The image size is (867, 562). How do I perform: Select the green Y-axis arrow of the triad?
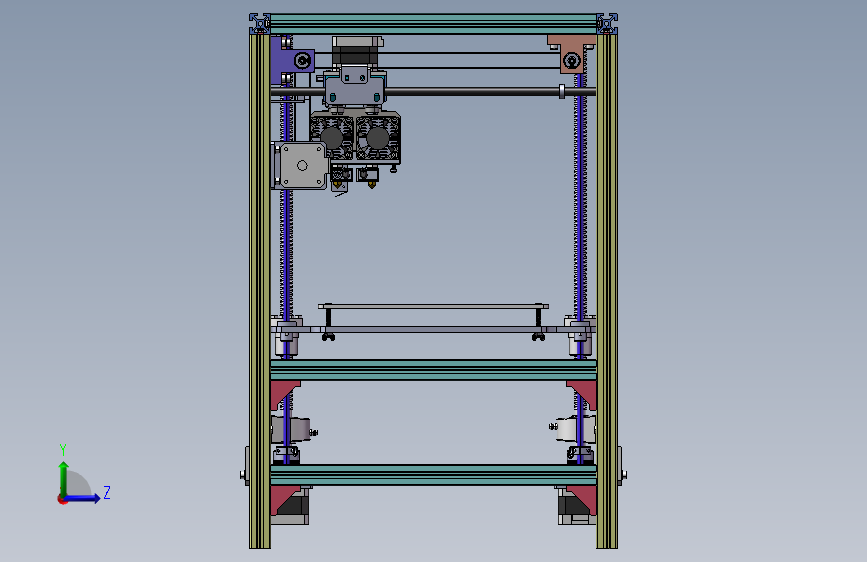tap(64, 479)
